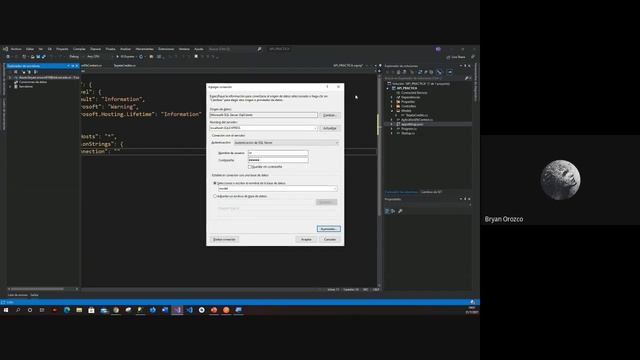Open the Proyecto menu

[62, 49]
